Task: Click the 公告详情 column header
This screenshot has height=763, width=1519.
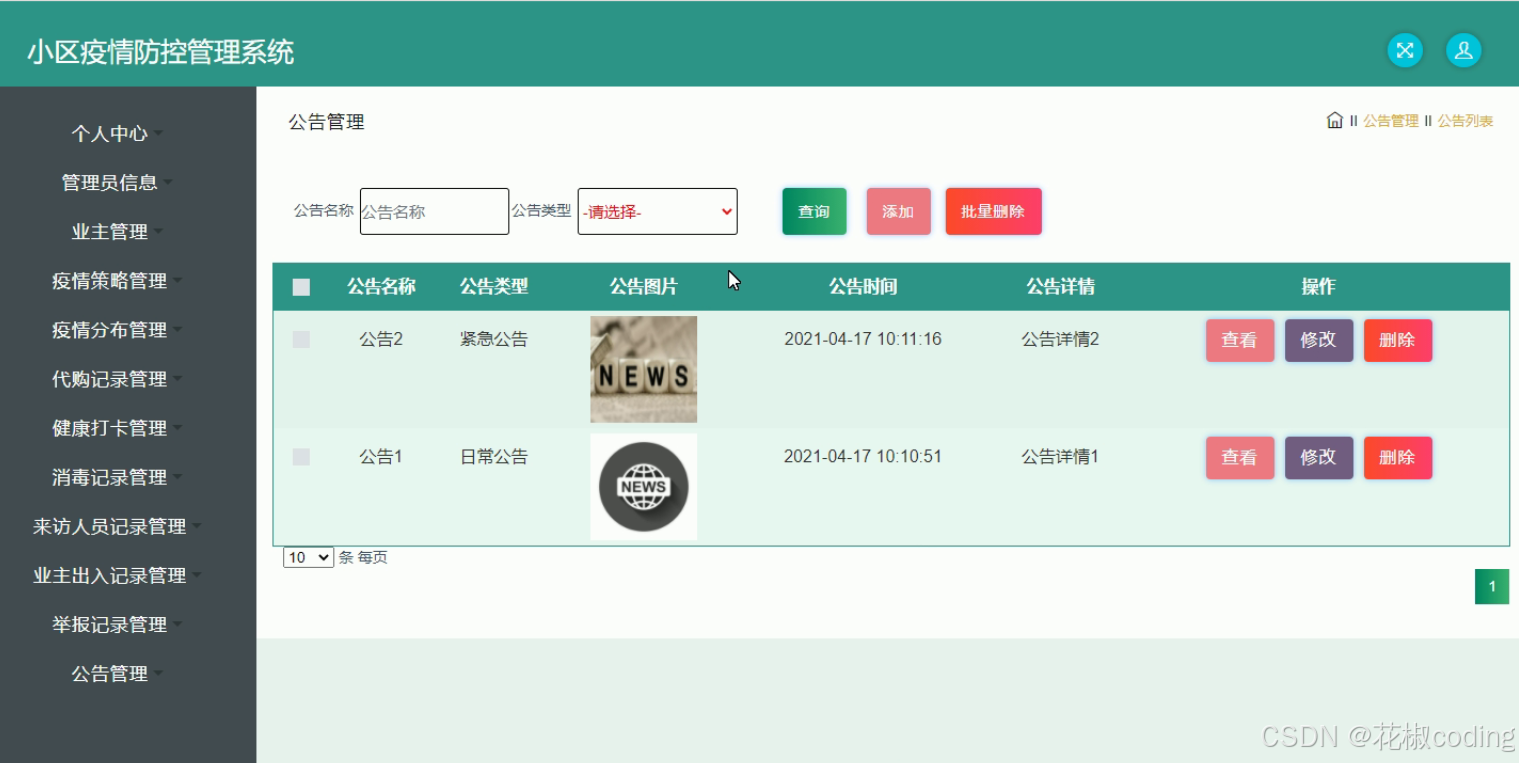Action: click(x=1060, y=287)
